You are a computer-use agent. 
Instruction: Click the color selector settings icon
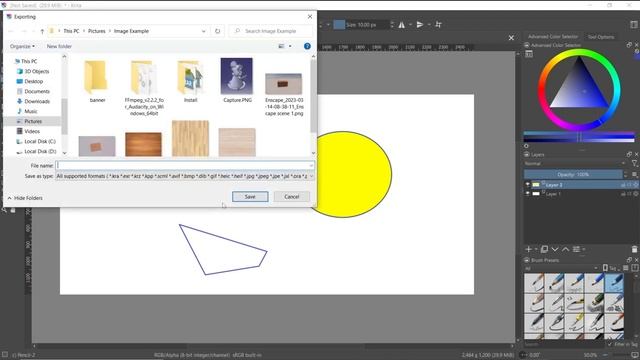(x=529, y=53)
